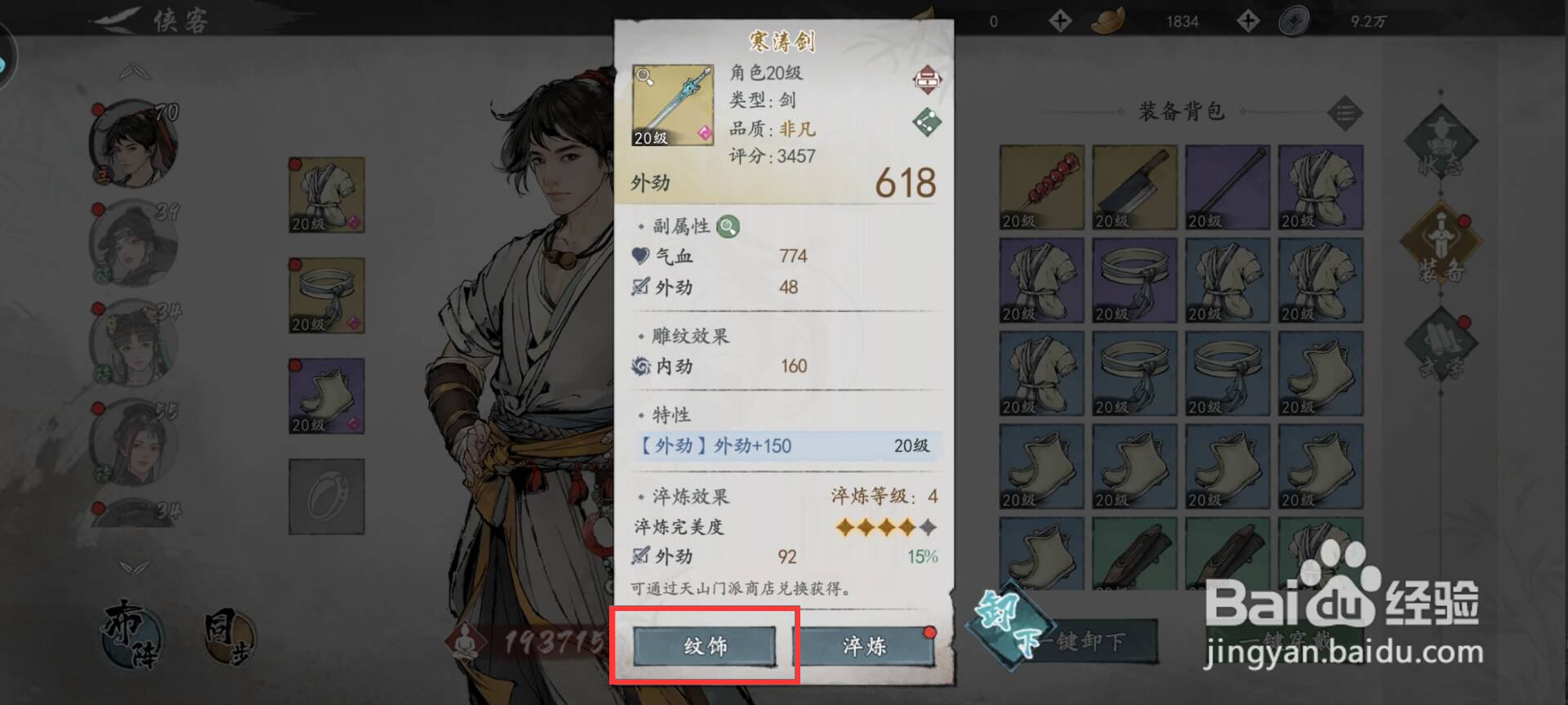Click the 淬炼 button
This screenshot has width=1568, height=705.
pyautogui.click(x=865, y=646)
